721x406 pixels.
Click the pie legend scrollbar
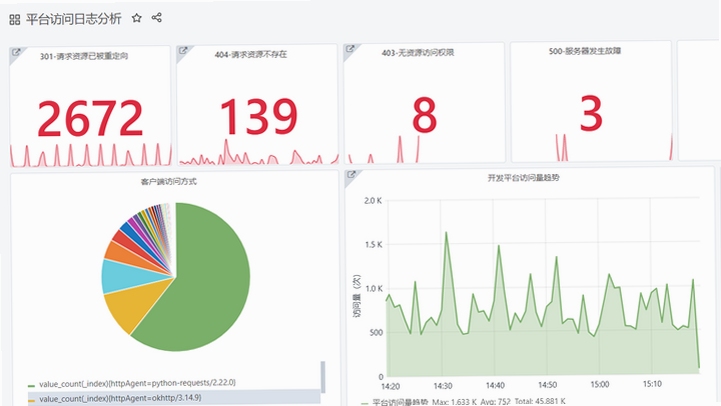coord(323,377)
